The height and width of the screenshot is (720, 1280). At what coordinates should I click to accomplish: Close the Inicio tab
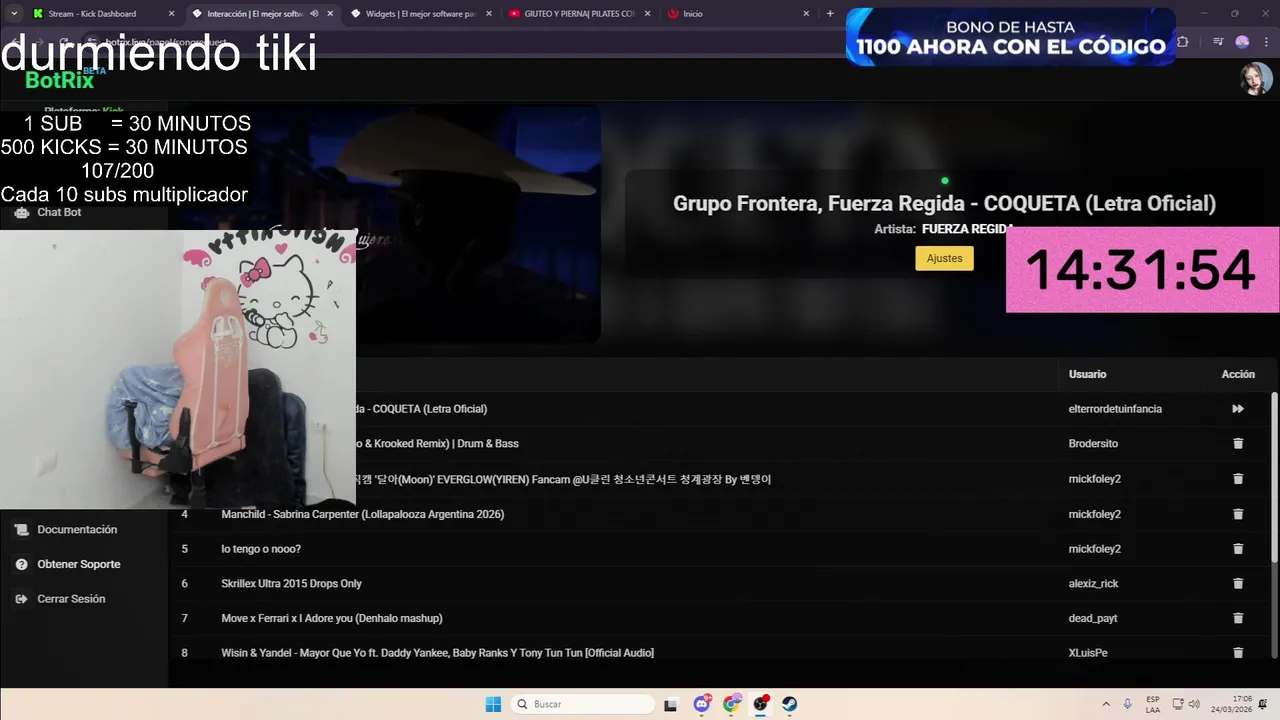click(x=806, y=14)
